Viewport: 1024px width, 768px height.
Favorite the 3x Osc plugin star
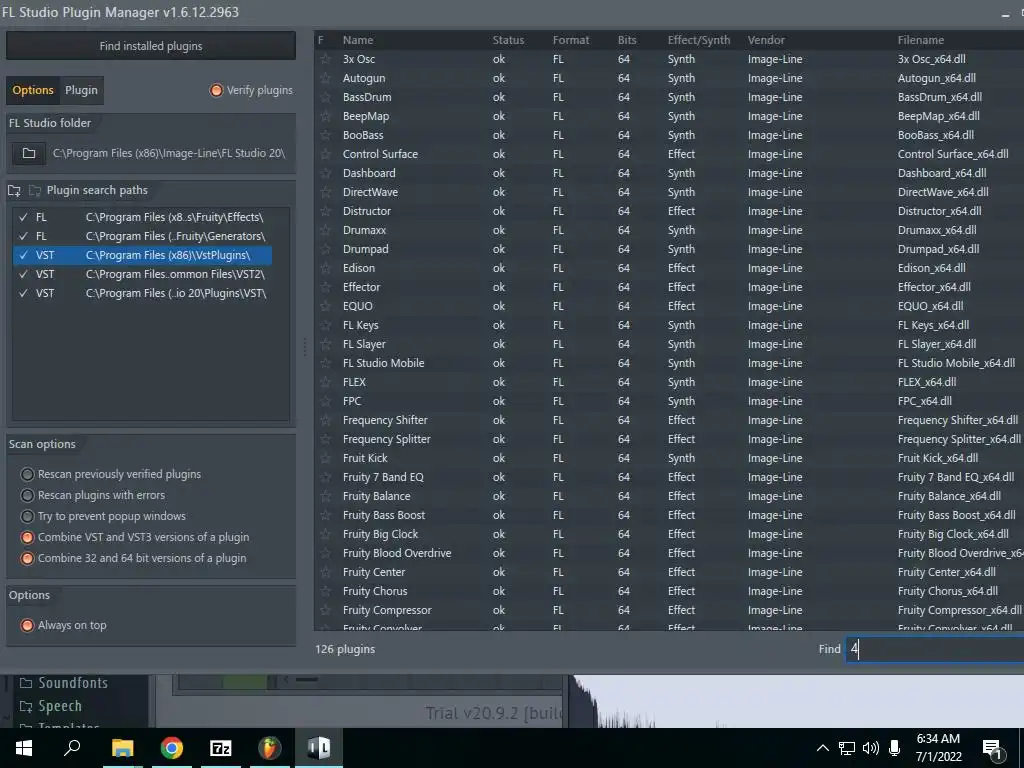click(325, 59)
